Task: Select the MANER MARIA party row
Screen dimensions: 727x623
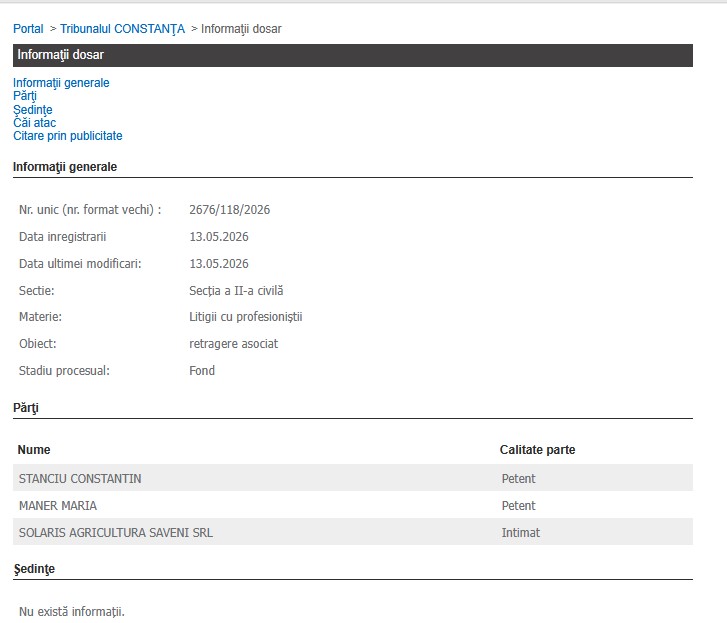Action: tap(353, 505)
